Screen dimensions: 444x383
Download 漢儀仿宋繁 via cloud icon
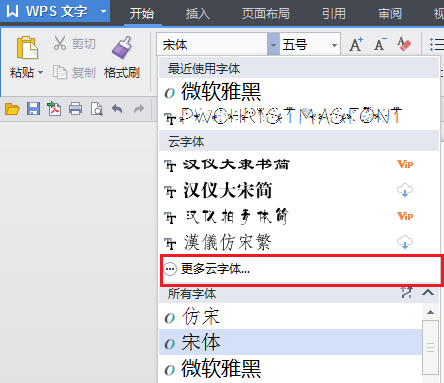click(x=405, y=242)
